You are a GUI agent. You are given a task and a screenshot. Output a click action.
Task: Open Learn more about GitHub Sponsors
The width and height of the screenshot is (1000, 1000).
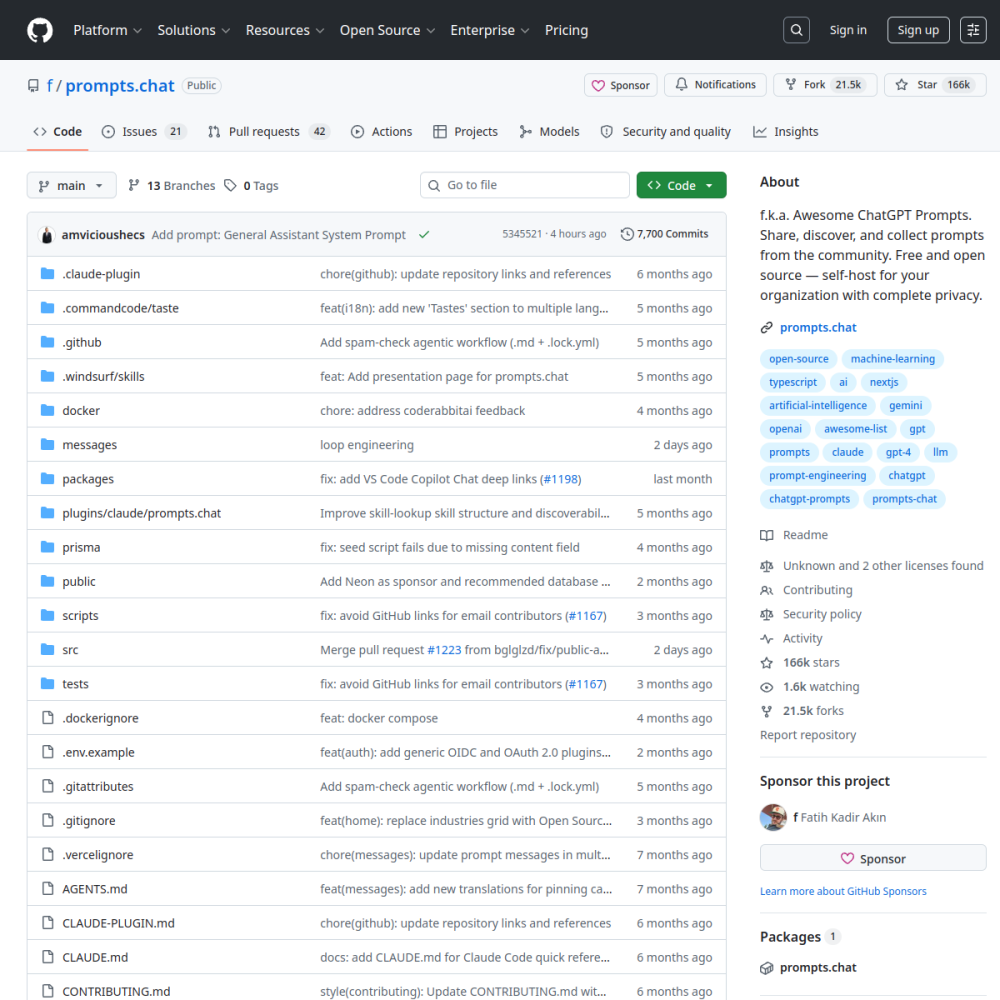point(842,891)
